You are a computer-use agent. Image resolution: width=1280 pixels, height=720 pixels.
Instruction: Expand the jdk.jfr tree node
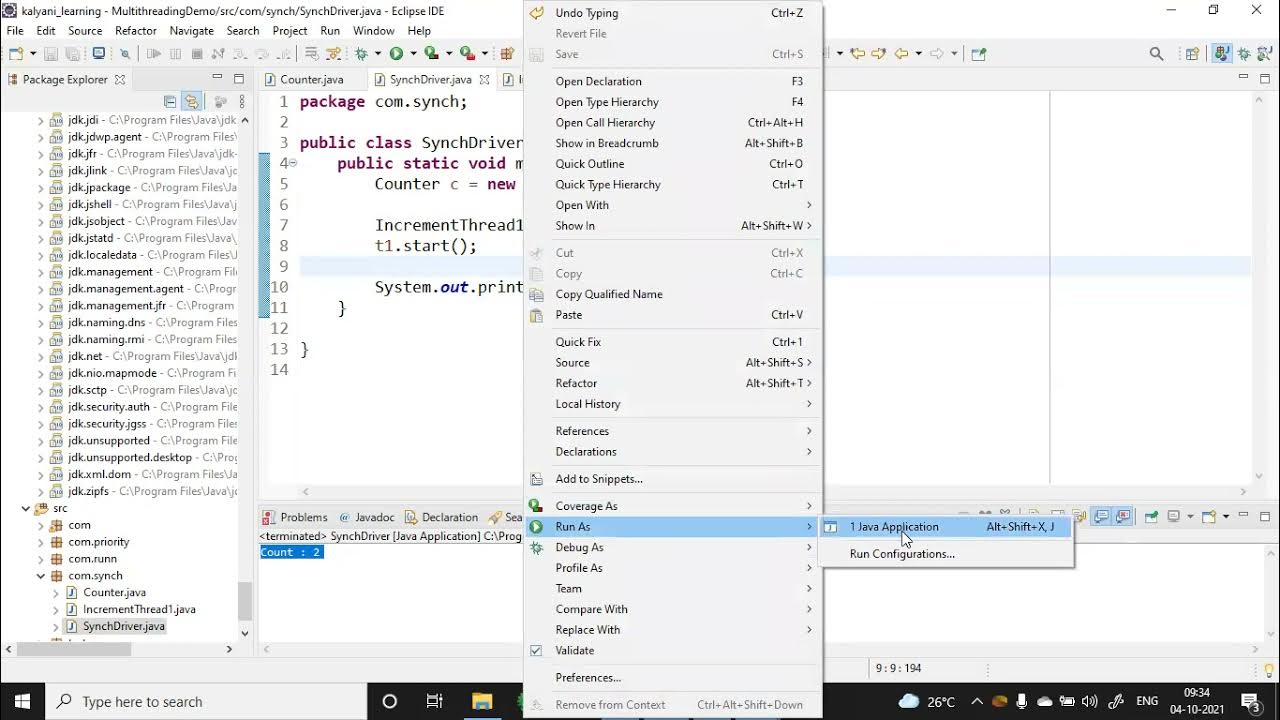point(41,154)
